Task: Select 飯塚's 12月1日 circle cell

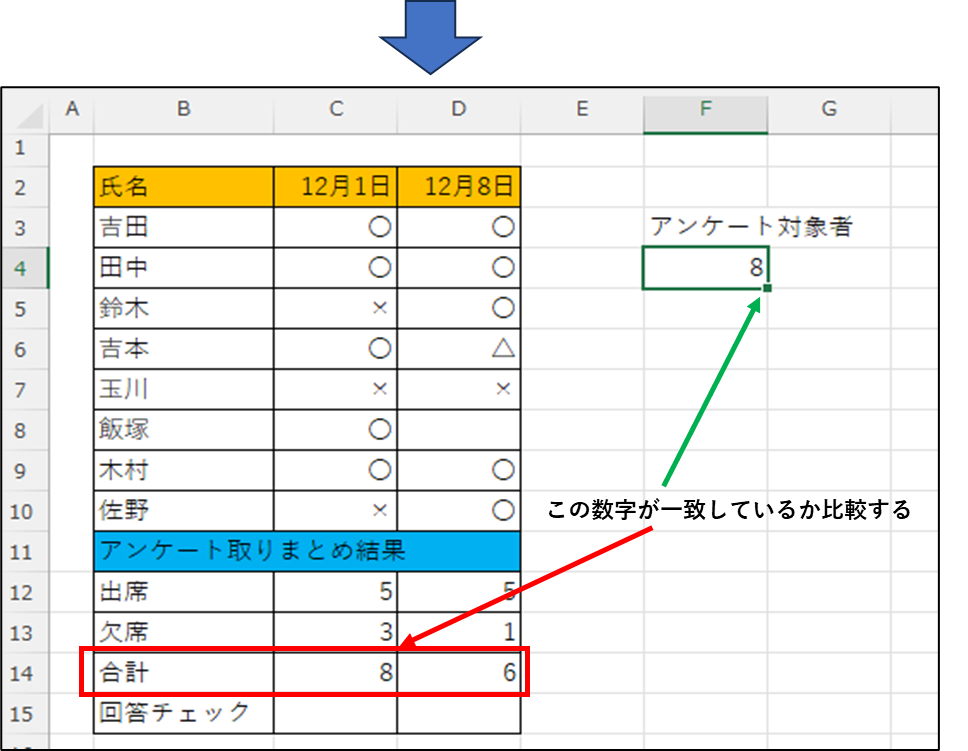Action: coord(335,430)
